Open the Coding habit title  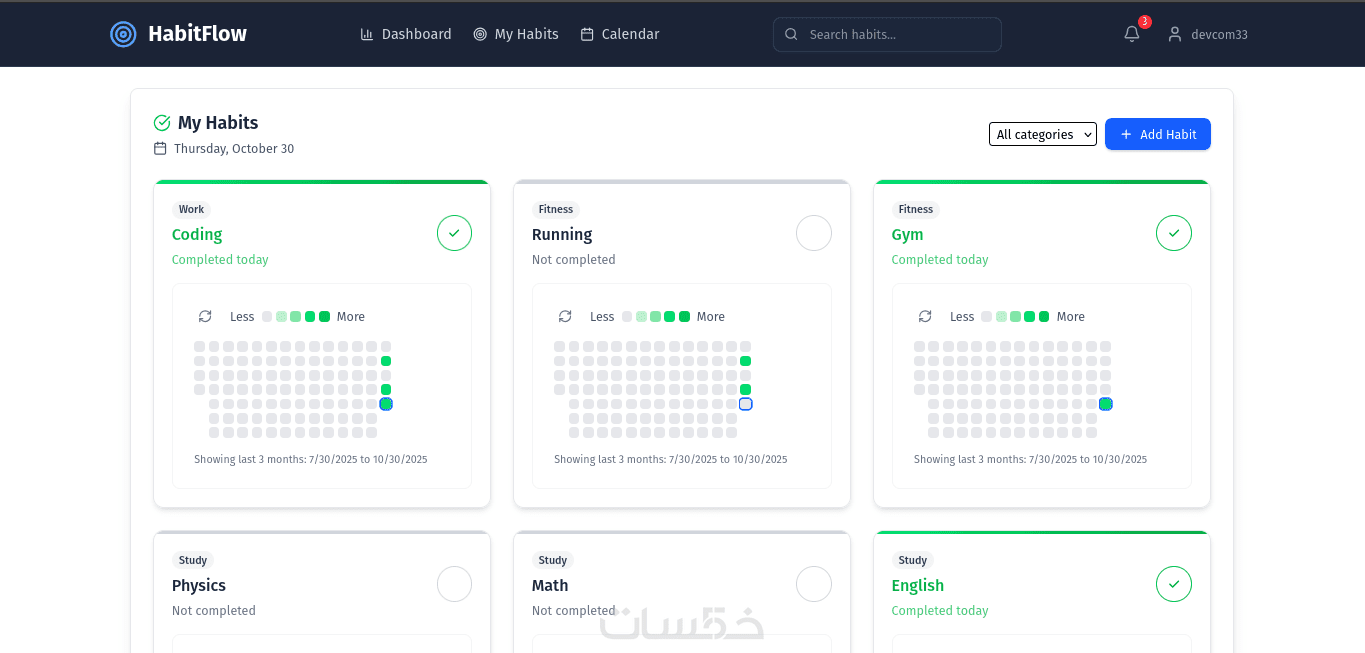197,234
